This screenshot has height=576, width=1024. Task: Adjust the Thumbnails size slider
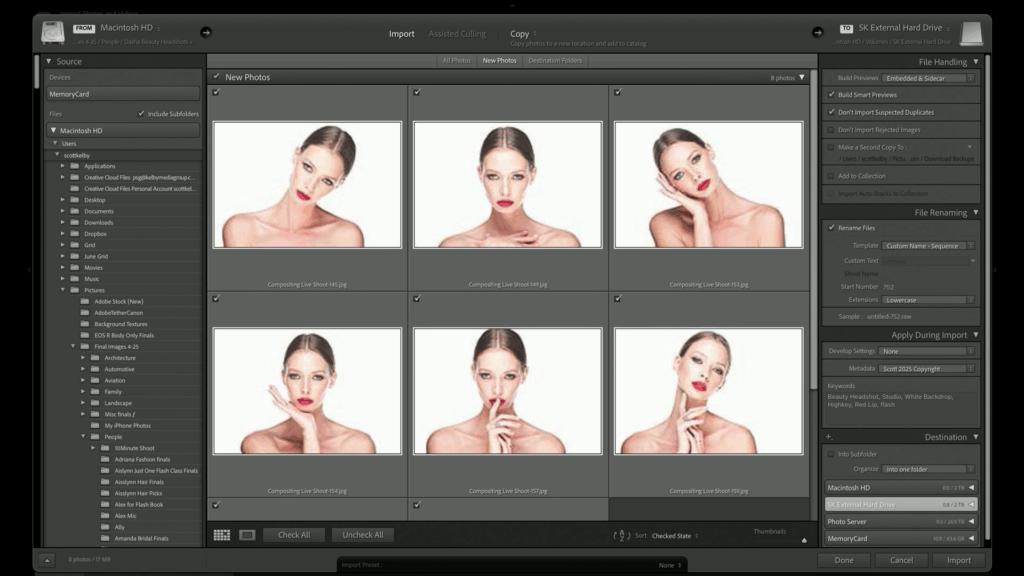[804, 540]
